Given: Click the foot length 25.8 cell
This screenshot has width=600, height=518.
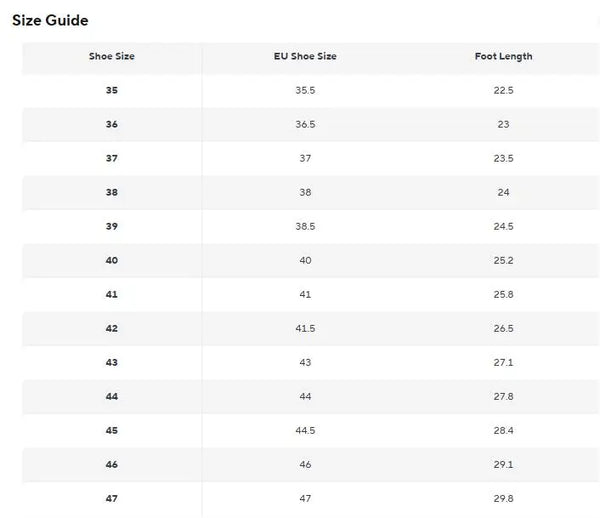Looking at the screenshot, I should click(x=503, y=294).
